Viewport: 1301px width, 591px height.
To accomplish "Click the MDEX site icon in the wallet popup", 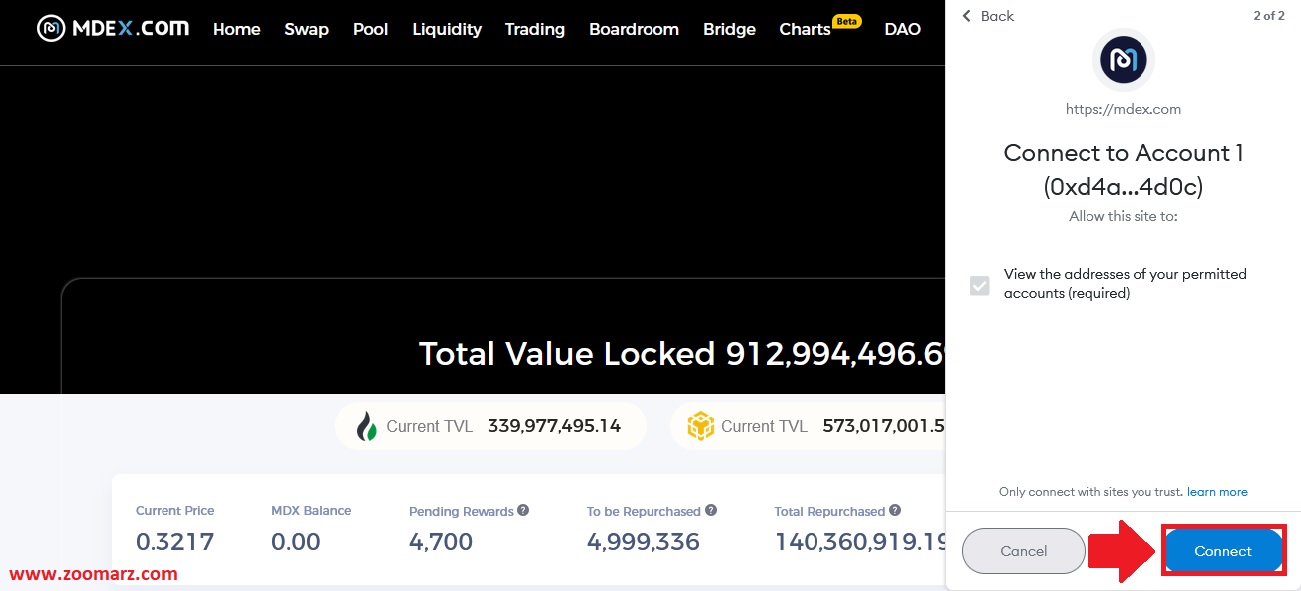I will 1123,60.
